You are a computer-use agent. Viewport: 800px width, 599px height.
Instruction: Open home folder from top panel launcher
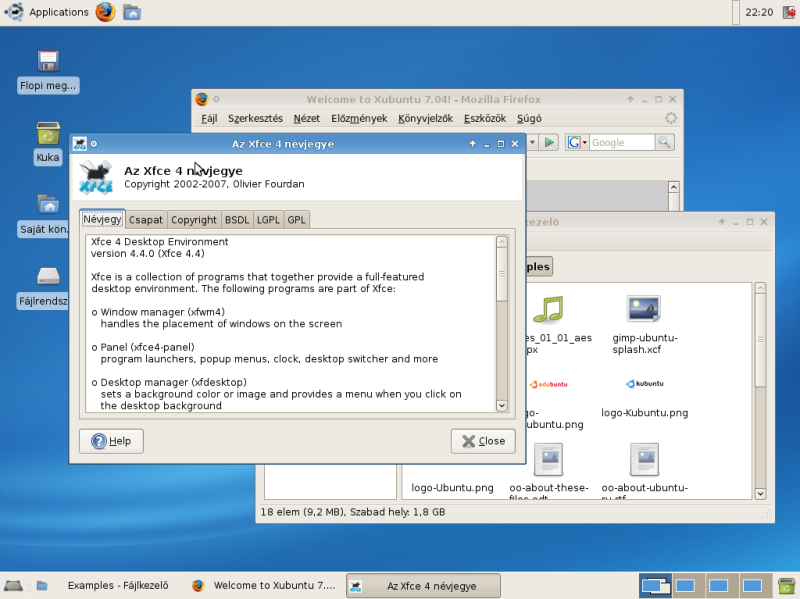pyautogui.click(x=132, y=12)
